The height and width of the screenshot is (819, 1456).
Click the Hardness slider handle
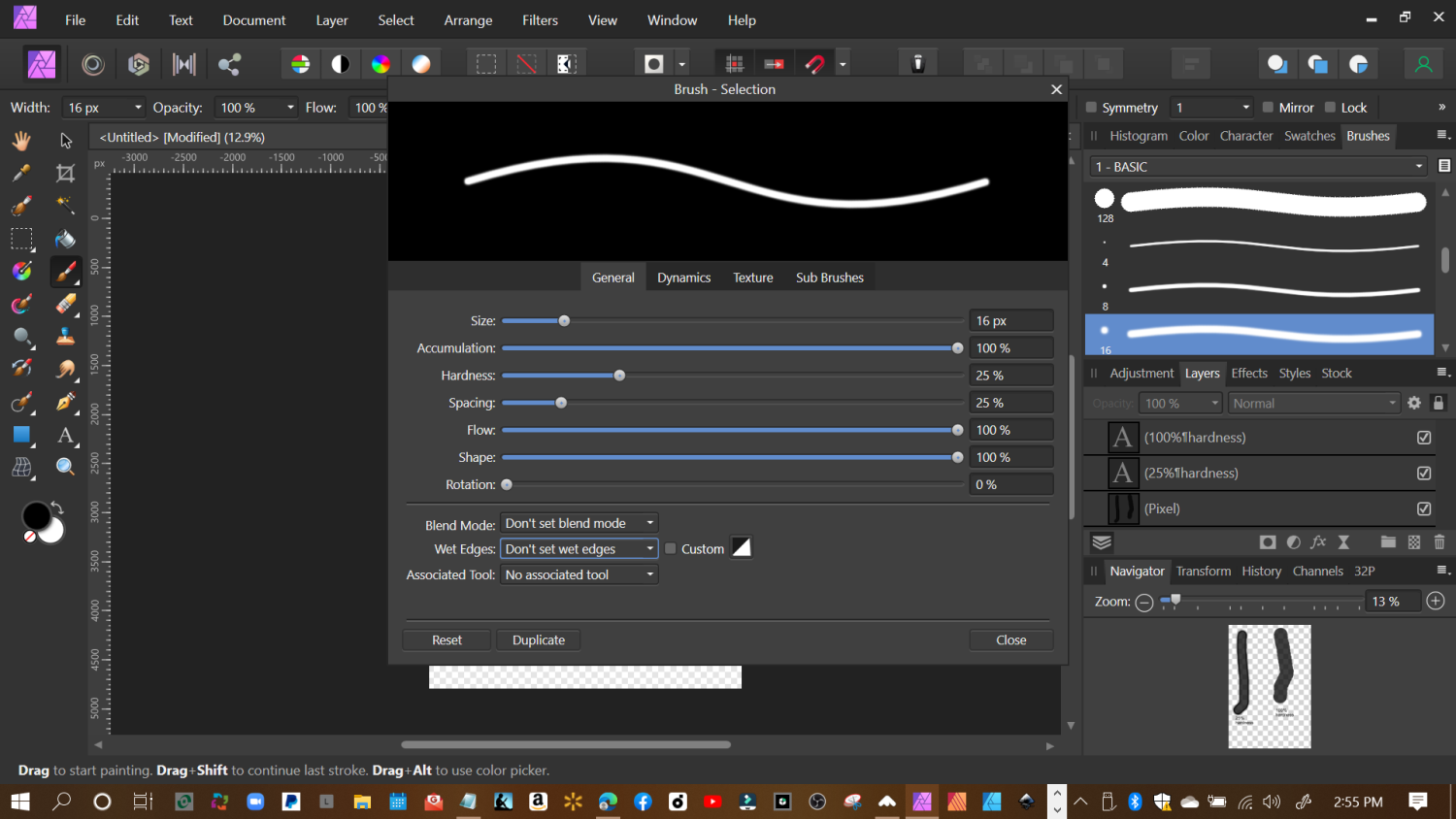pyautogui.click(x=619, y=376)
